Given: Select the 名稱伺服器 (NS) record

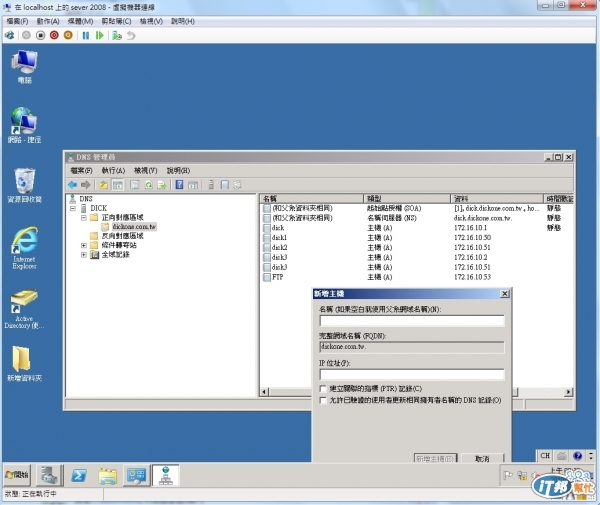Looking at the screenshot, I should [392, 218].
